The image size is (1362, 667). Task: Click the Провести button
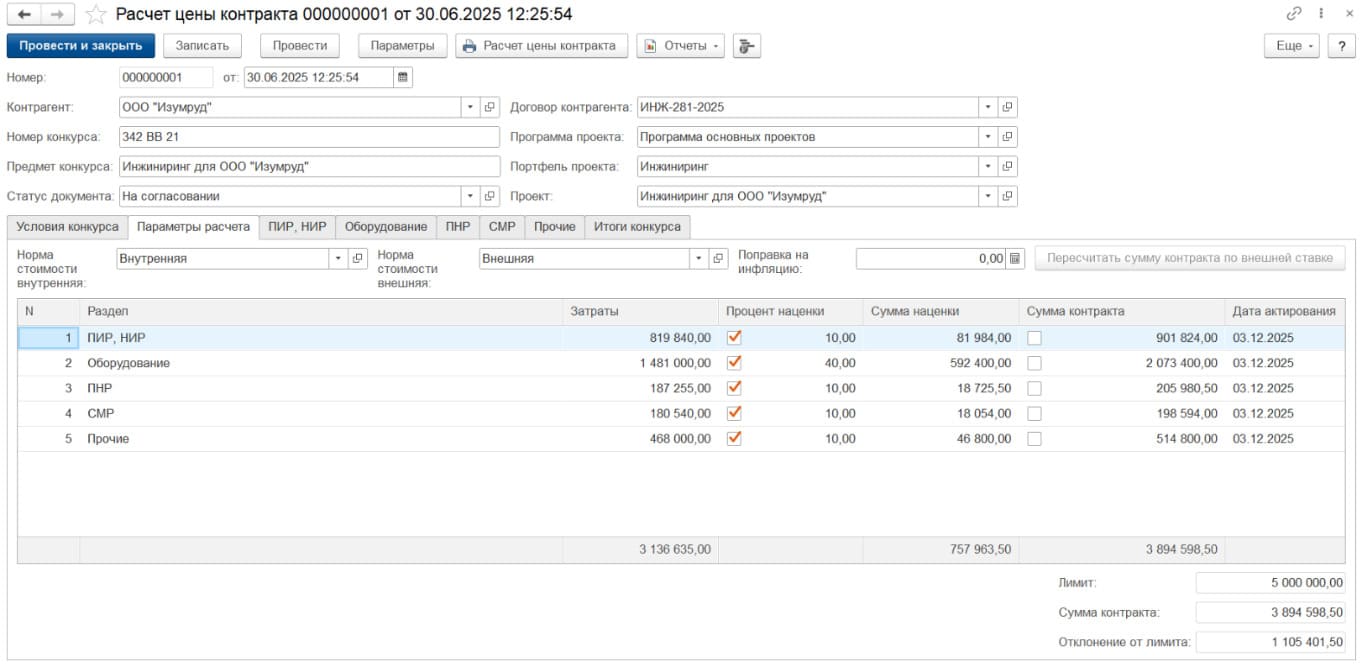pos(300,45)
